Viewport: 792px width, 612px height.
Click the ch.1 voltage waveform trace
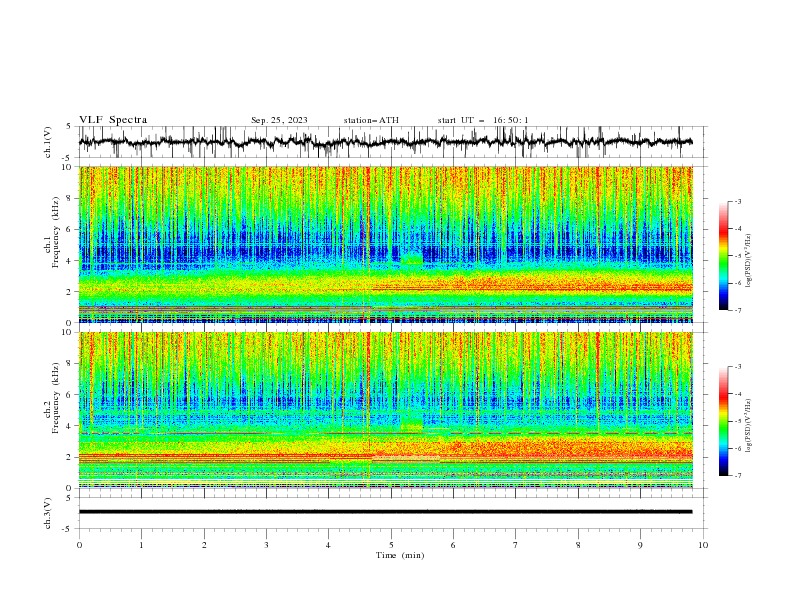coord(385,142)
